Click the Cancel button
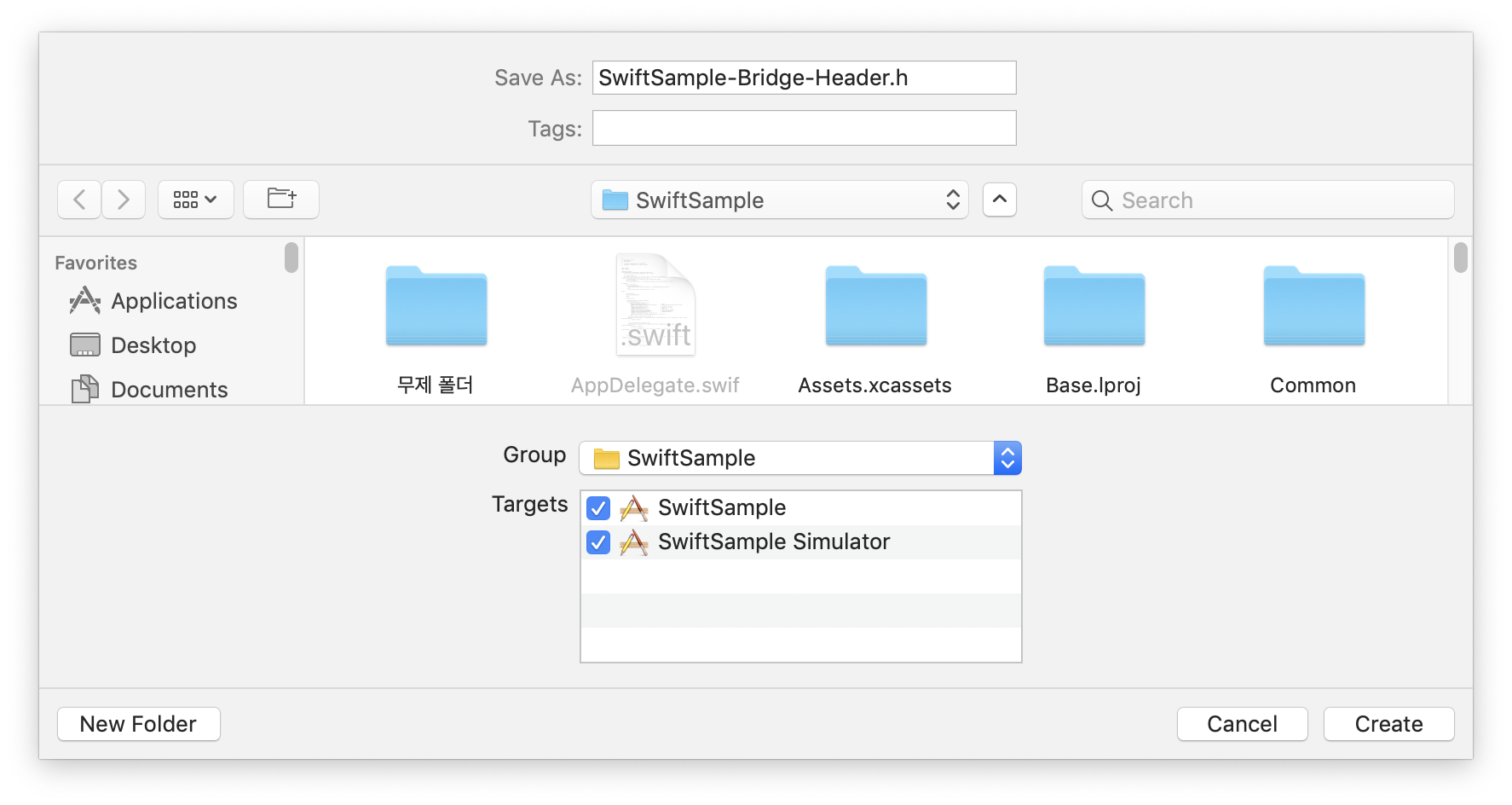Viewport: 1512px width, 805px height. [1242, 723]
